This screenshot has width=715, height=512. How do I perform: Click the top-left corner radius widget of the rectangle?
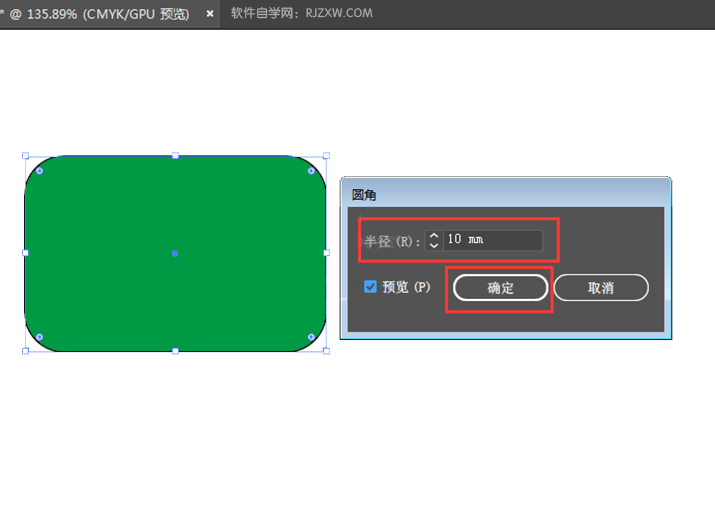tap(40, 171)
